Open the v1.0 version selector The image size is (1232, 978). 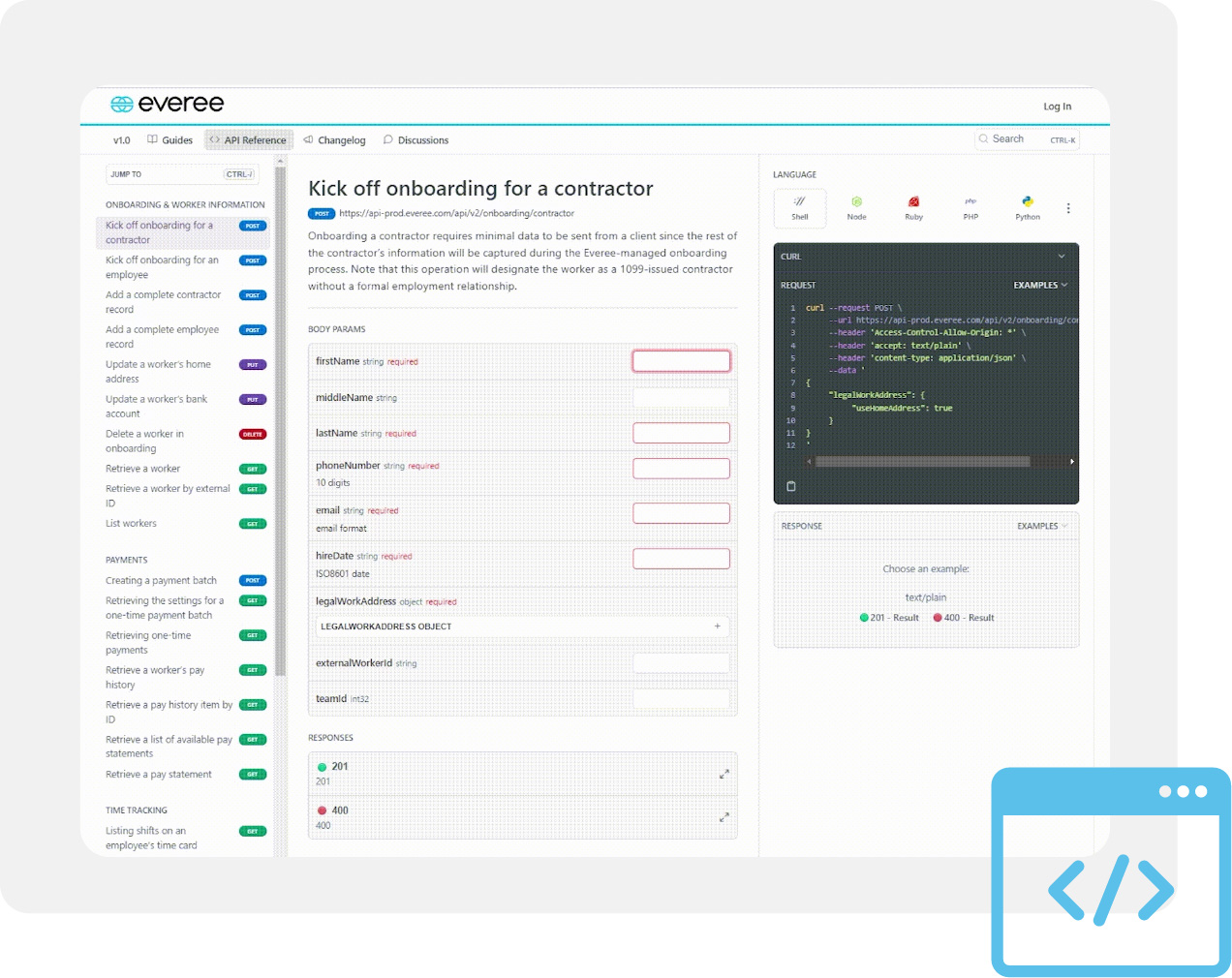[121, 140]
